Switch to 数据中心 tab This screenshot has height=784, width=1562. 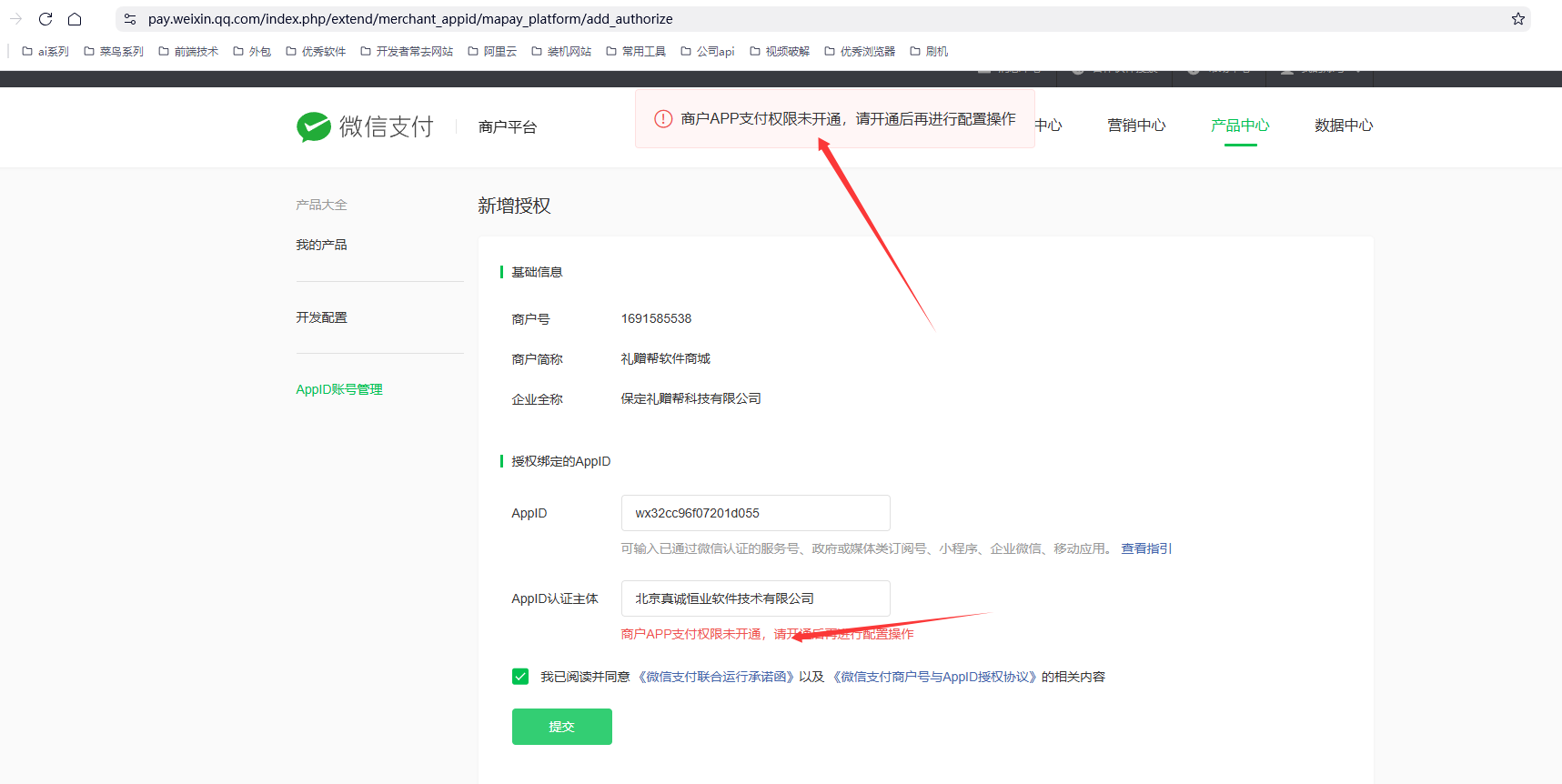click(x=1344, y=126)
